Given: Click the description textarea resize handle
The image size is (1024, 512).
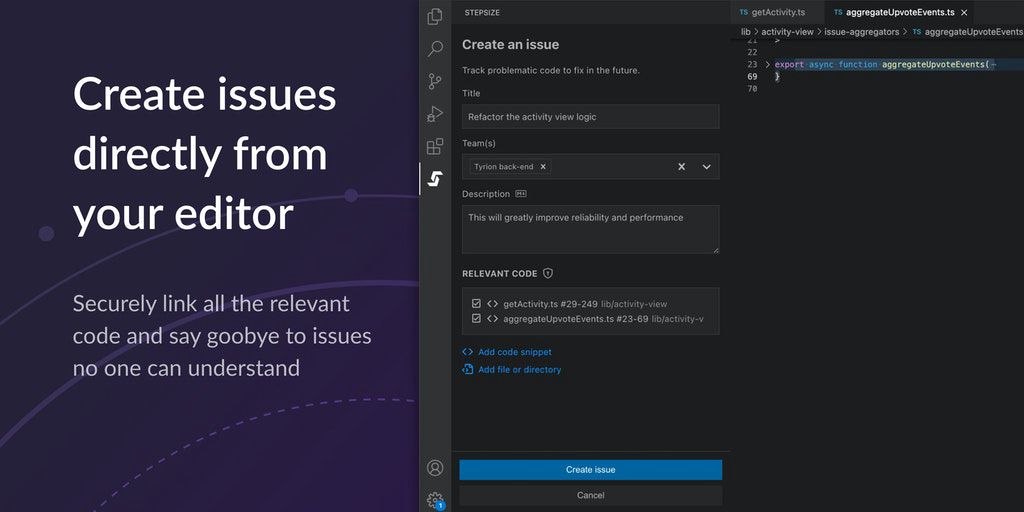Looking at the screenshot, I should [x=715, y=249].
